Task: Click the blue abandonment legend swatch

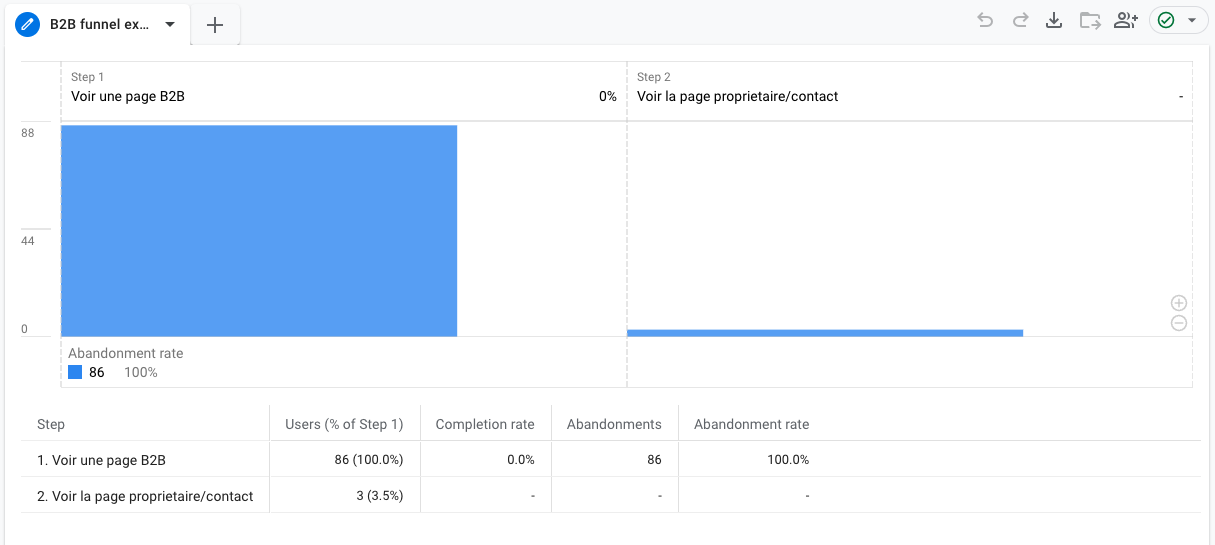Action: tap(75, 372)
